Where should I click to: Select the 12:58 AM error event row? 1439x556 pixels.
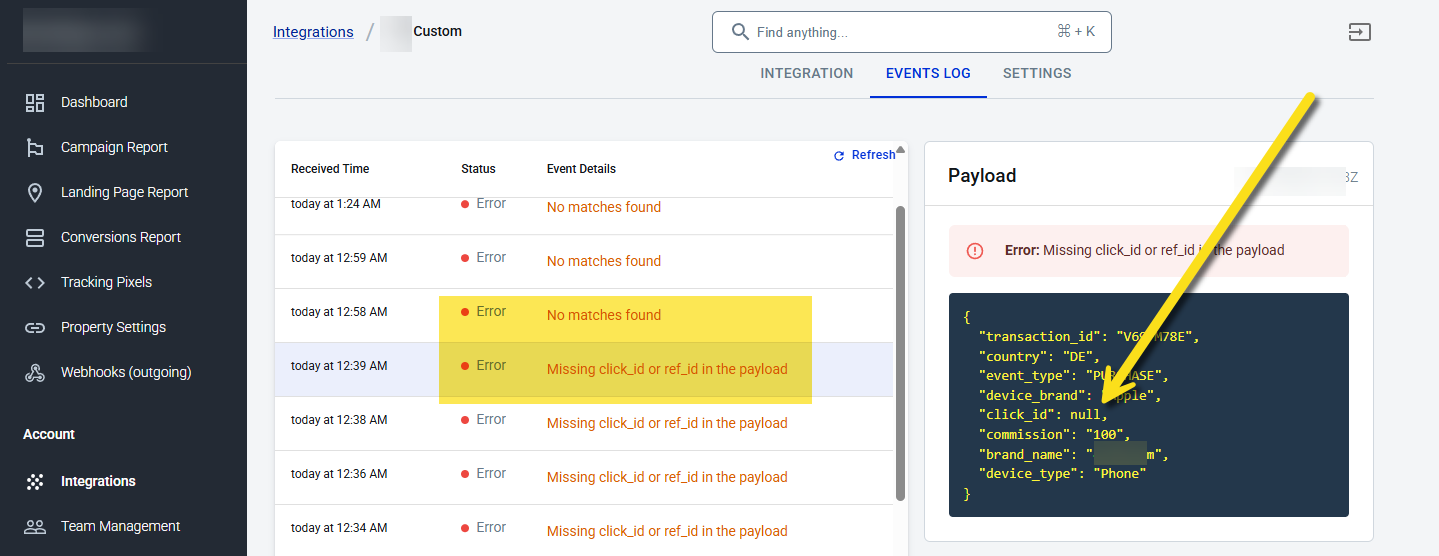tap(584, 316)
